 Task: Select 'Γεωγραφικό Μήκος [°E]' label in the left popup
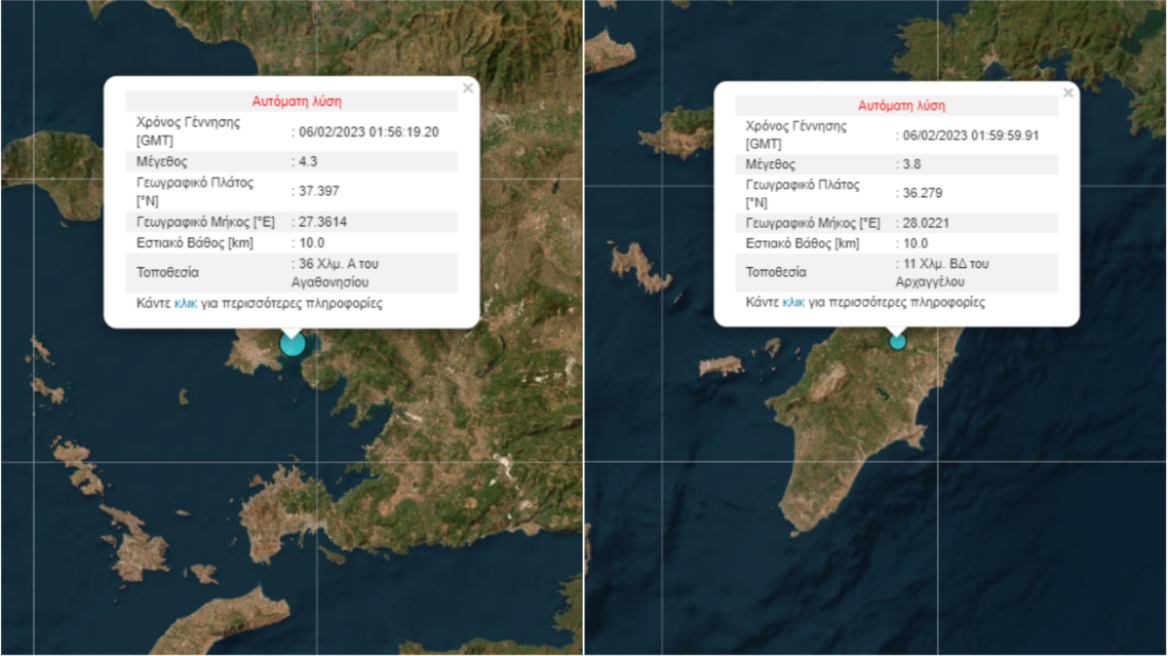[x=206, y=222]
